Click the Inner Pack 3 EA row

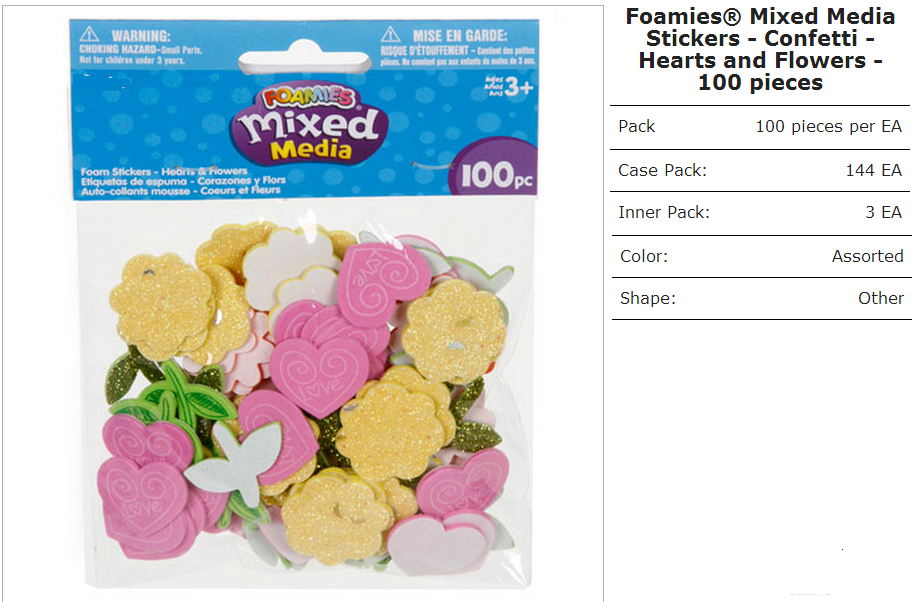coord(760,213)
